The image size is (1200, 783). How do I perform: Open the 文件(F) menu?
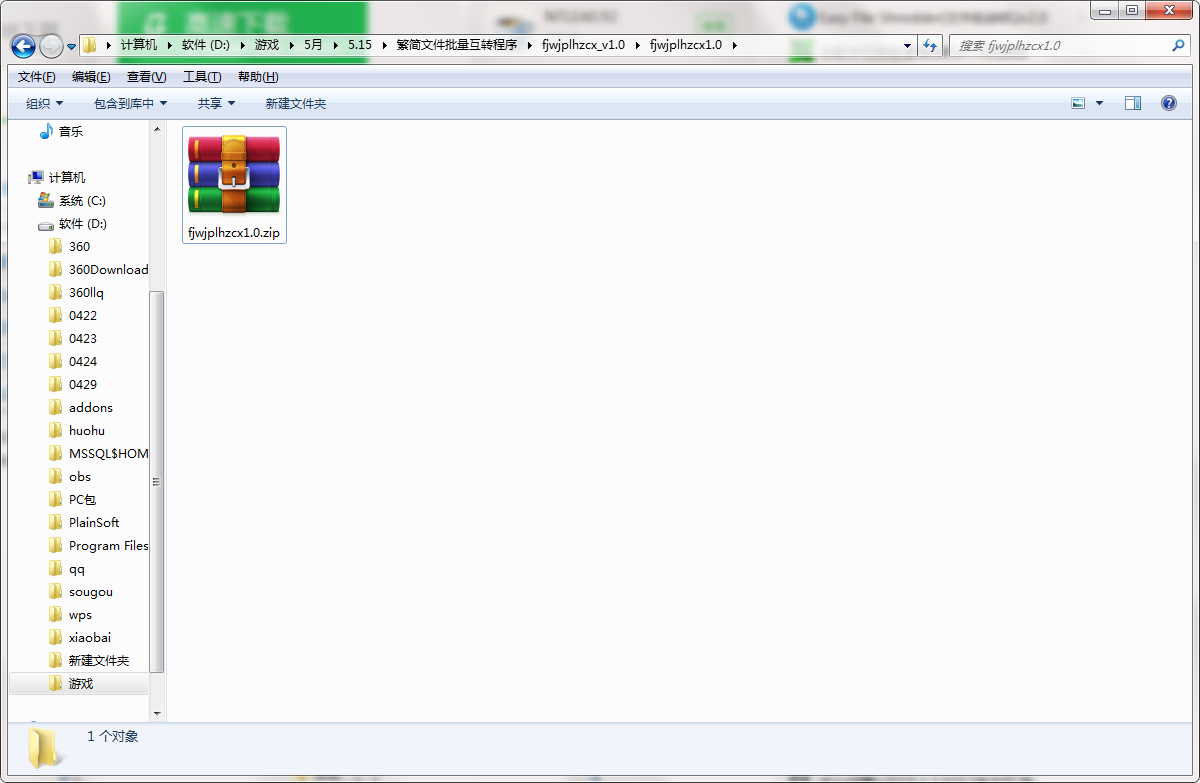point(37,77)
